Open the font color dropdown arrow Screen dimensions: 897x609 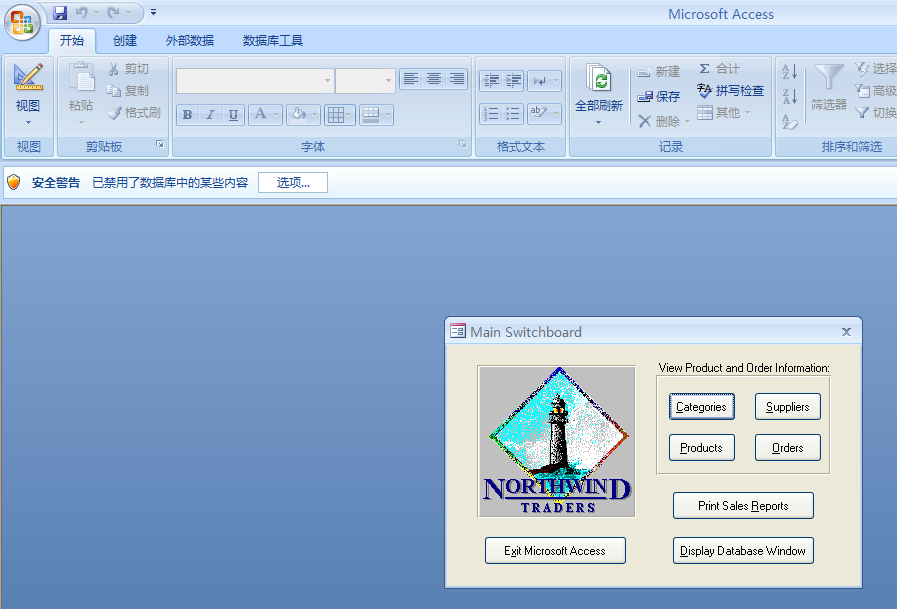(276, 115)
